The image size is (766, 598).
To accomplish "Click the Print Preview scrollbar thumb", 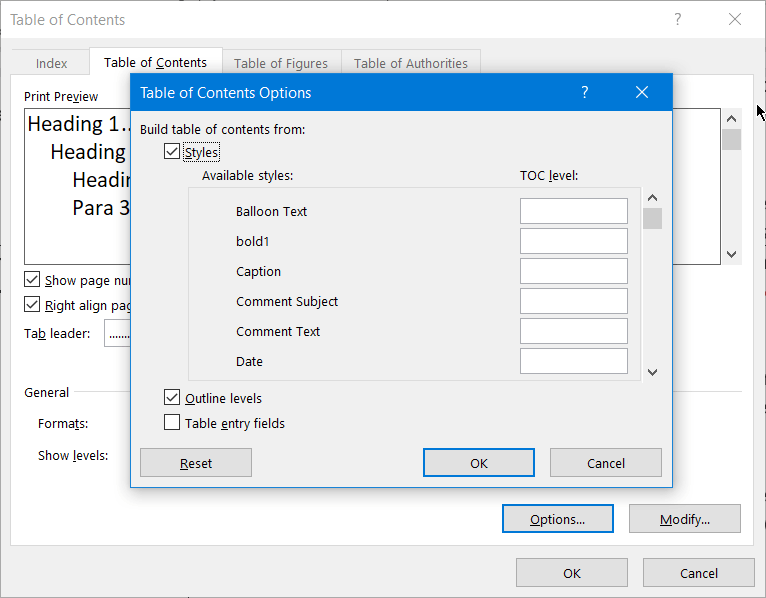I will pyautogui.click(x=731, y=139).
